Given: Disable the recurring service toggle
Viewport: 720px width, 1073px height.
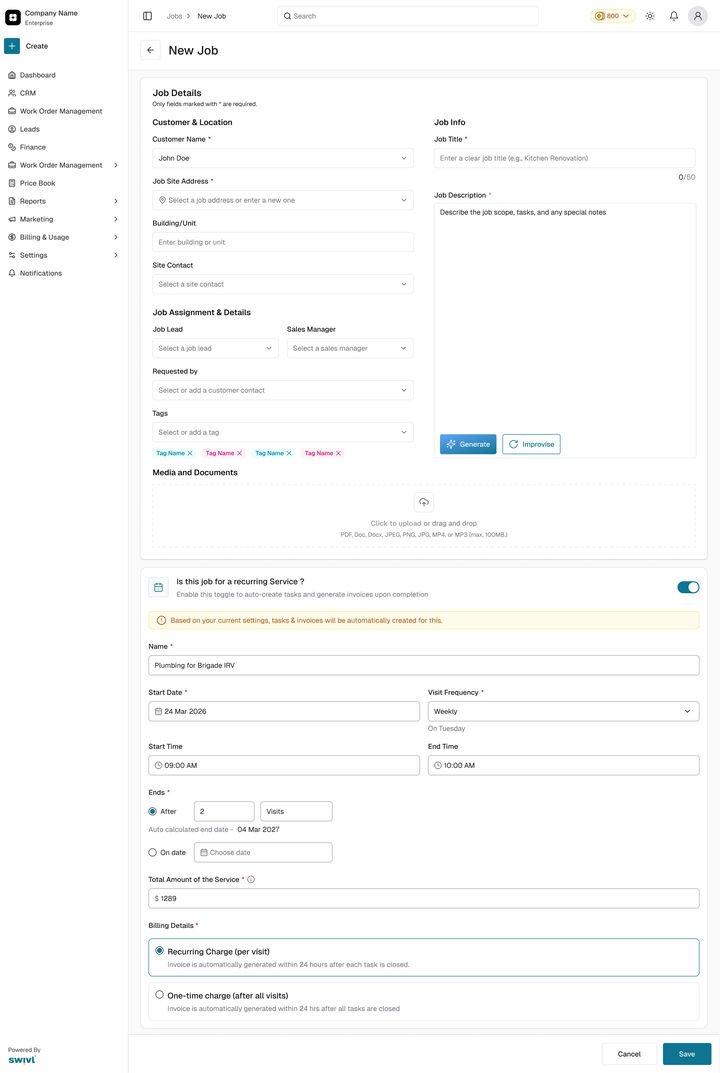Looking at the screenshot, I should 688,587.
